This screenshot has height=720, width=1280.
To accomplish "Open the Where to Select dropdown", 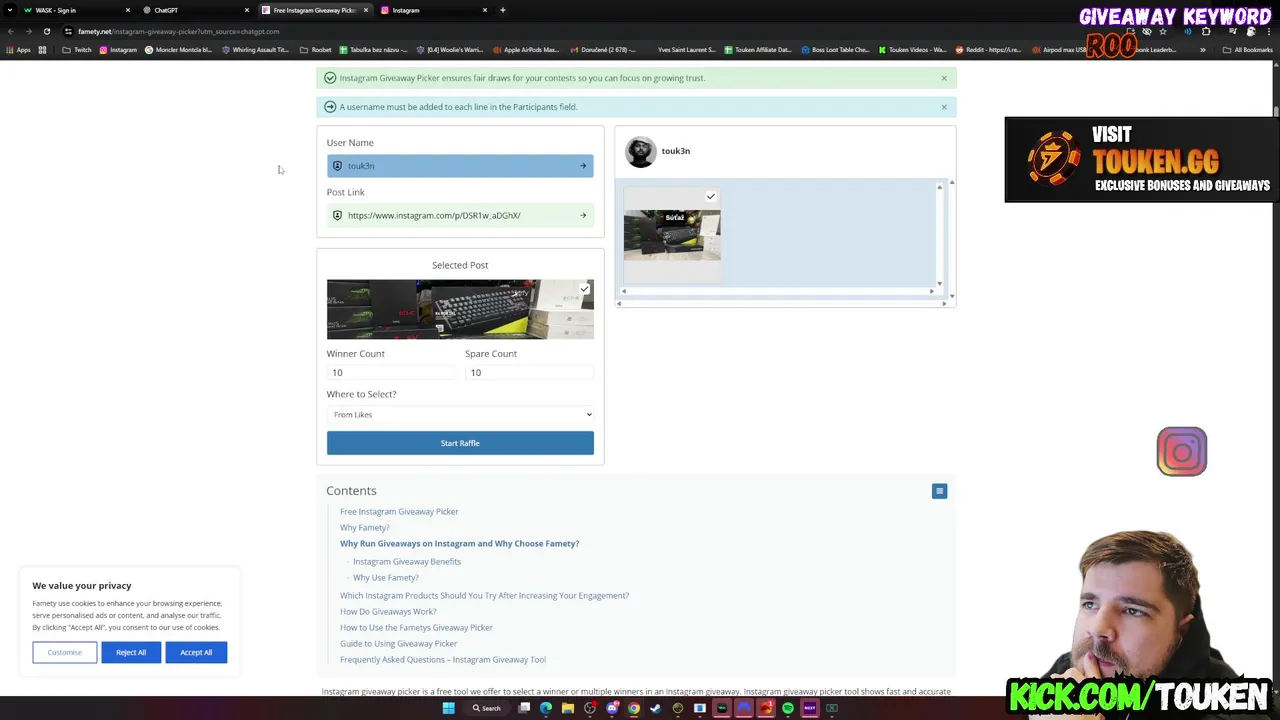I will tap(460, 415).
